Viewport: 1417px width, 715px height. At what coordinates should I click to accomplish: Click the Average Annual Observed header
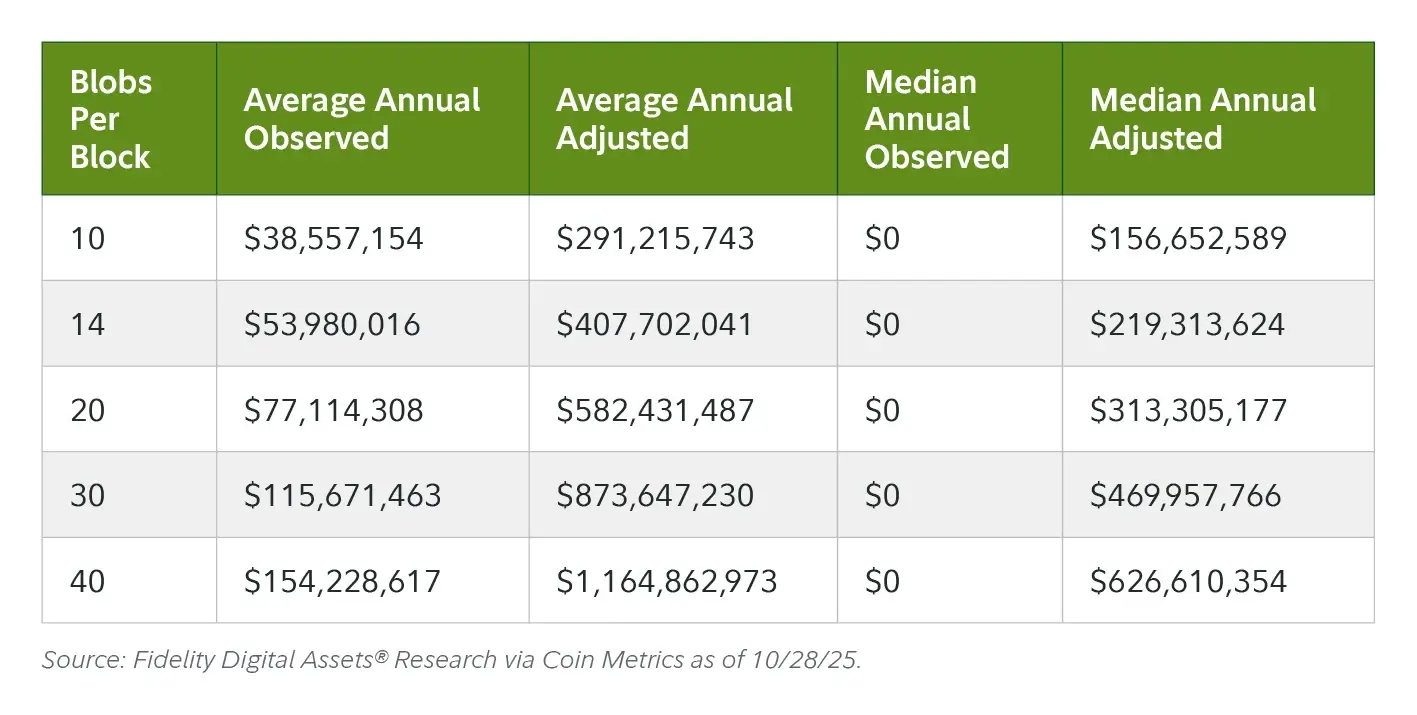click(362, 119)
